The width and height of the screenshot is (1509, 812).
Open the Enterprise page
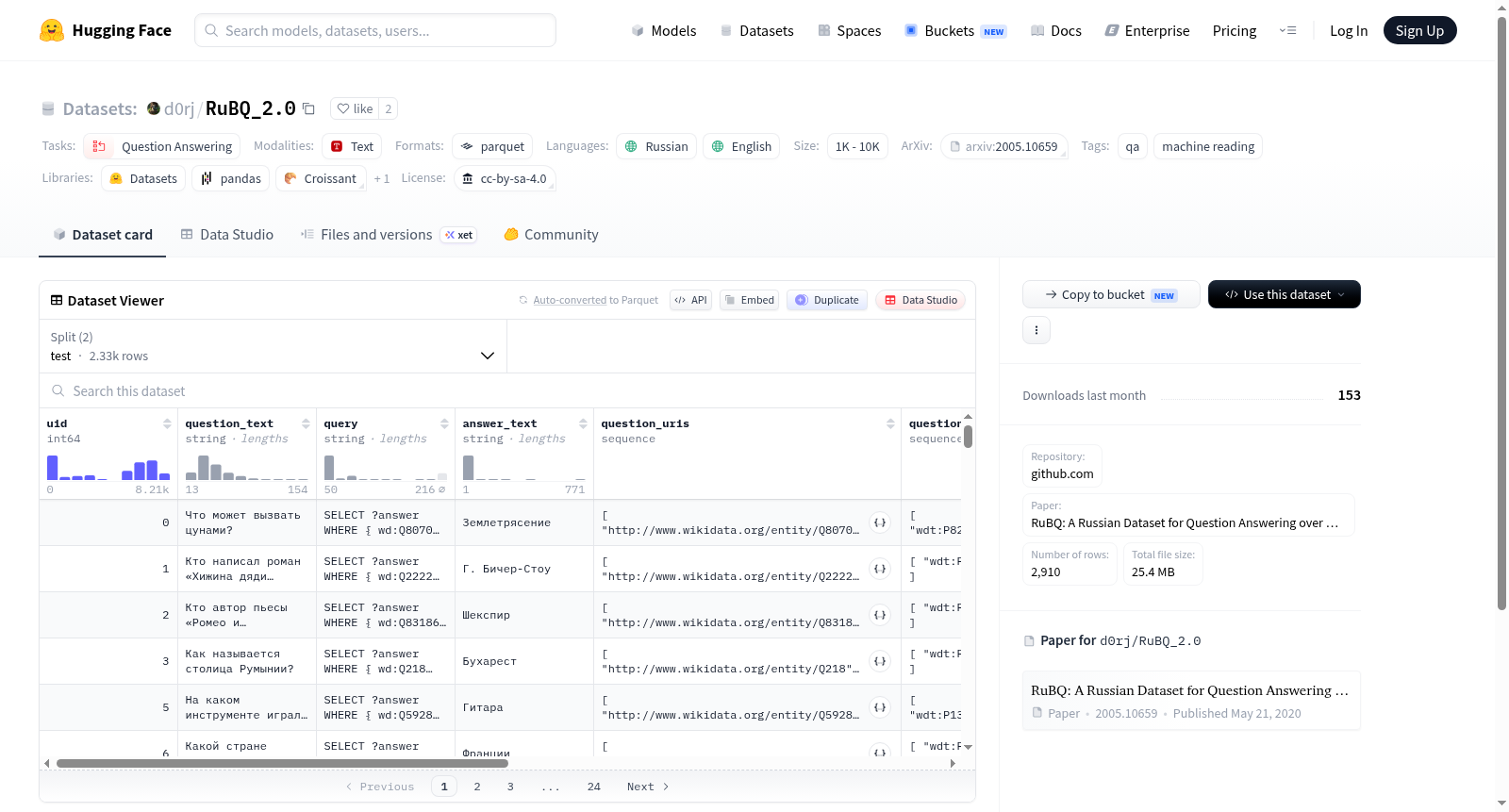pos(1147,30)
